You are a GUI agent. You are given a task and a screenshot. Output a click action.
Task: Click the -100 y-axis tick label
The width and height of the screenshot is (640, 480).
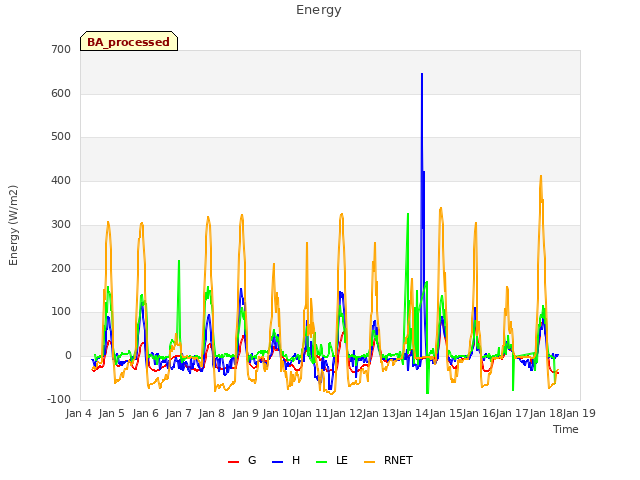point(59,399)
